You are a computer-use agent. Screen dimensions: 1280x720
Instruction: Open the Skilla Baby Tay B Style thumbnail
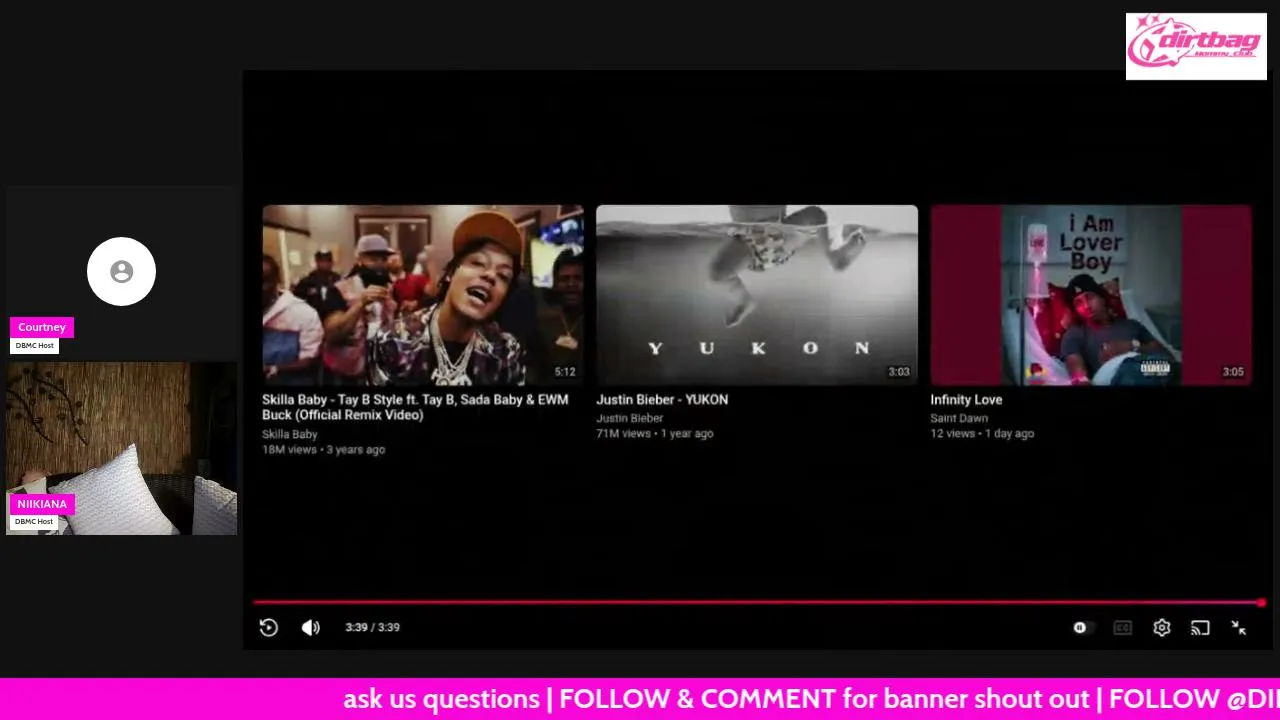[423, 295]
